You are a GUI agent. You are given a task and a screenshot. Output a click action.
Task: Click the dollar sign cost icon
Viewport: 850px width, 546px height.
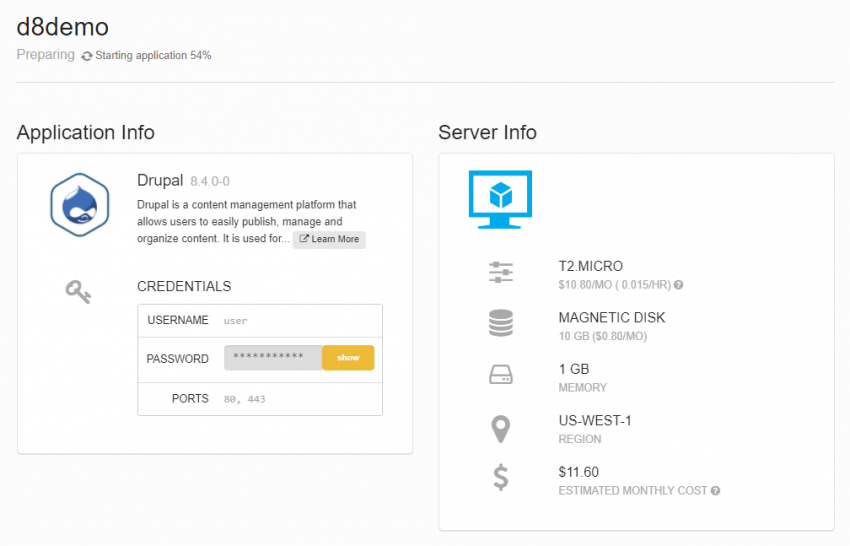[x=501, y=478]
